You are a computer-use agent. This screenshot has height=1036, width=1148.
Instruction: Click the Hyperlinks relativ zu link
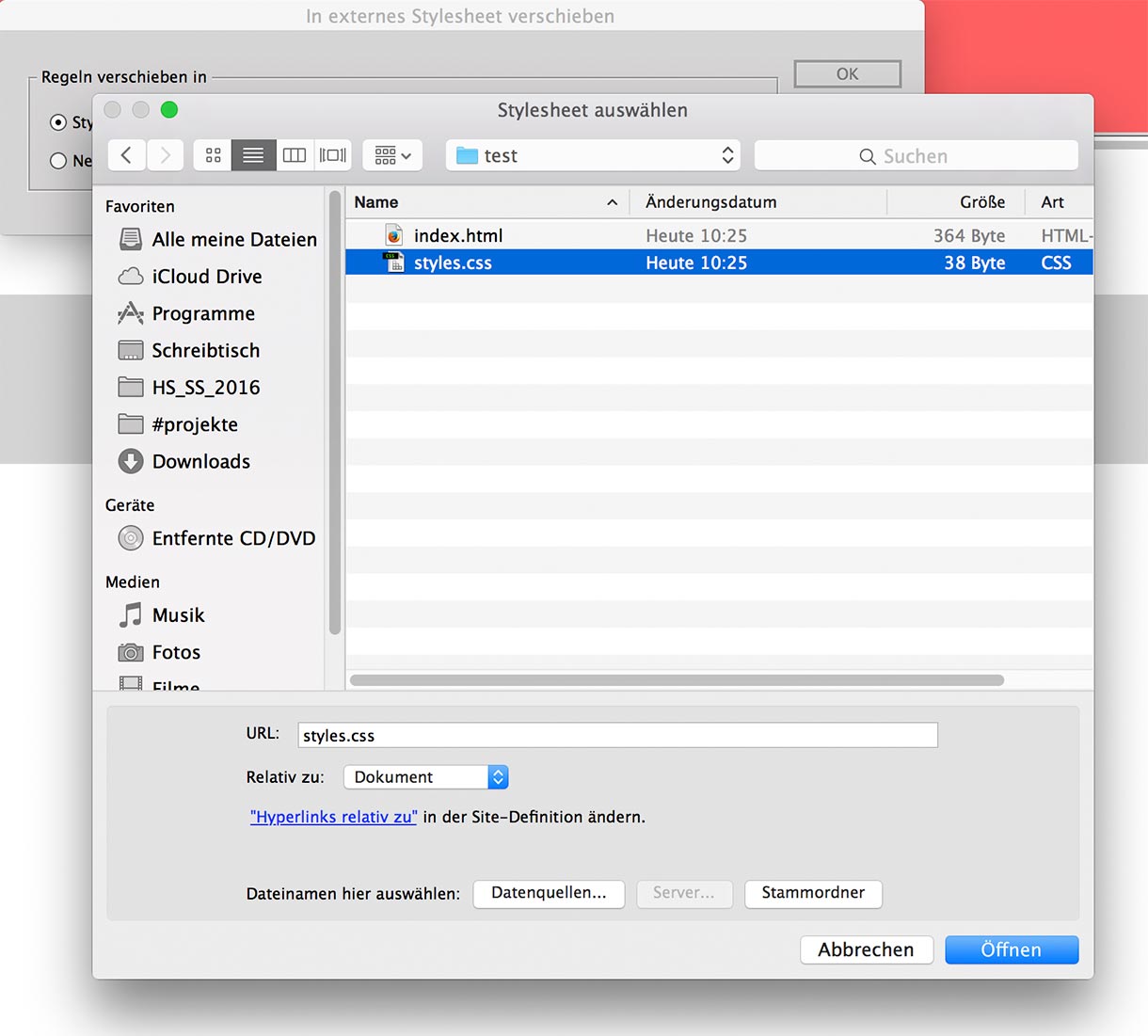click(333, 817)
